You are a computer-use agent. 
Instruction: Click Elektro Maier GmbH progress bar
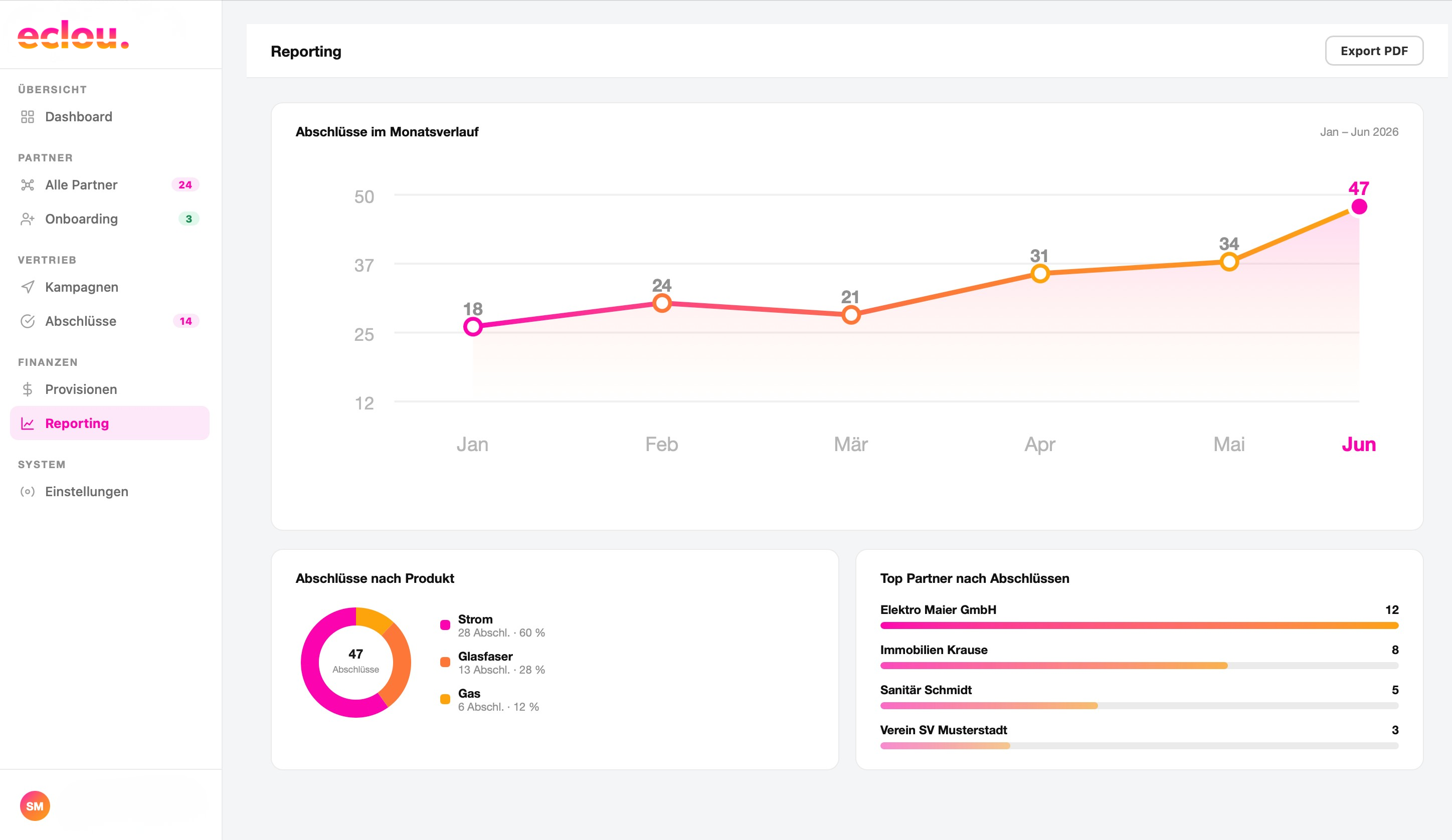pyautogui.click(x=1139, y=625)
